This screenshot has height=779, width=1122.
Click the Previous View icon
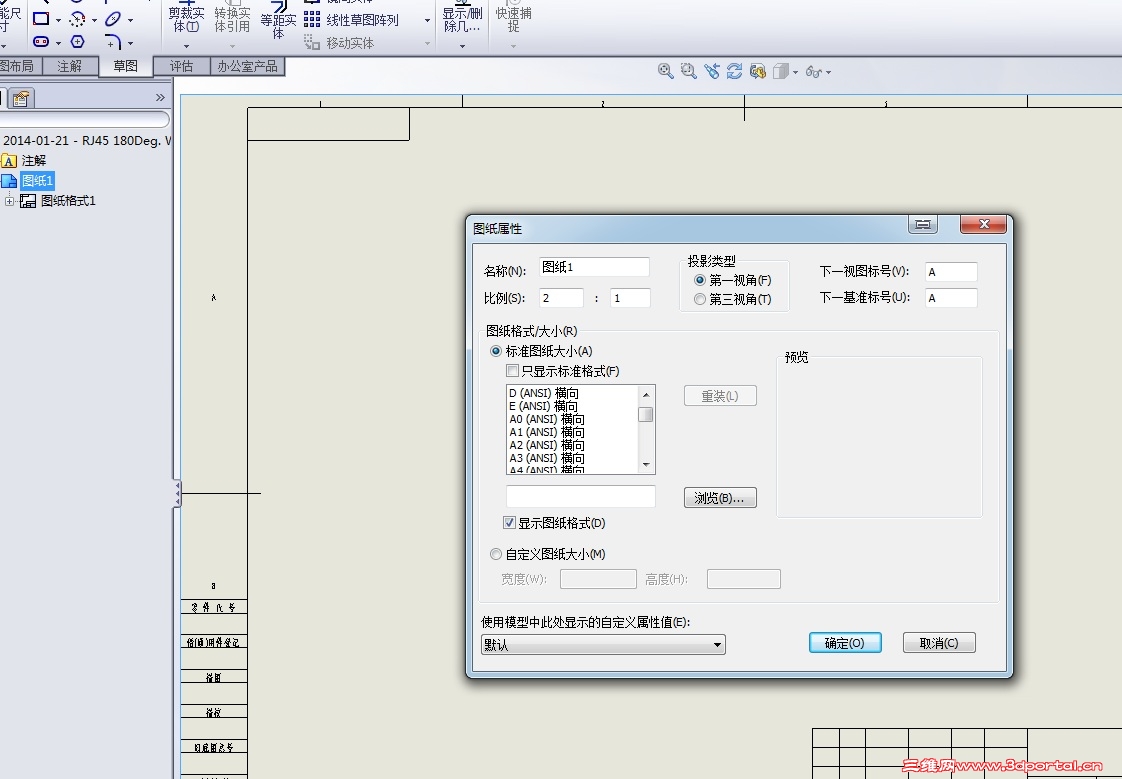click(x=711, y=71)
